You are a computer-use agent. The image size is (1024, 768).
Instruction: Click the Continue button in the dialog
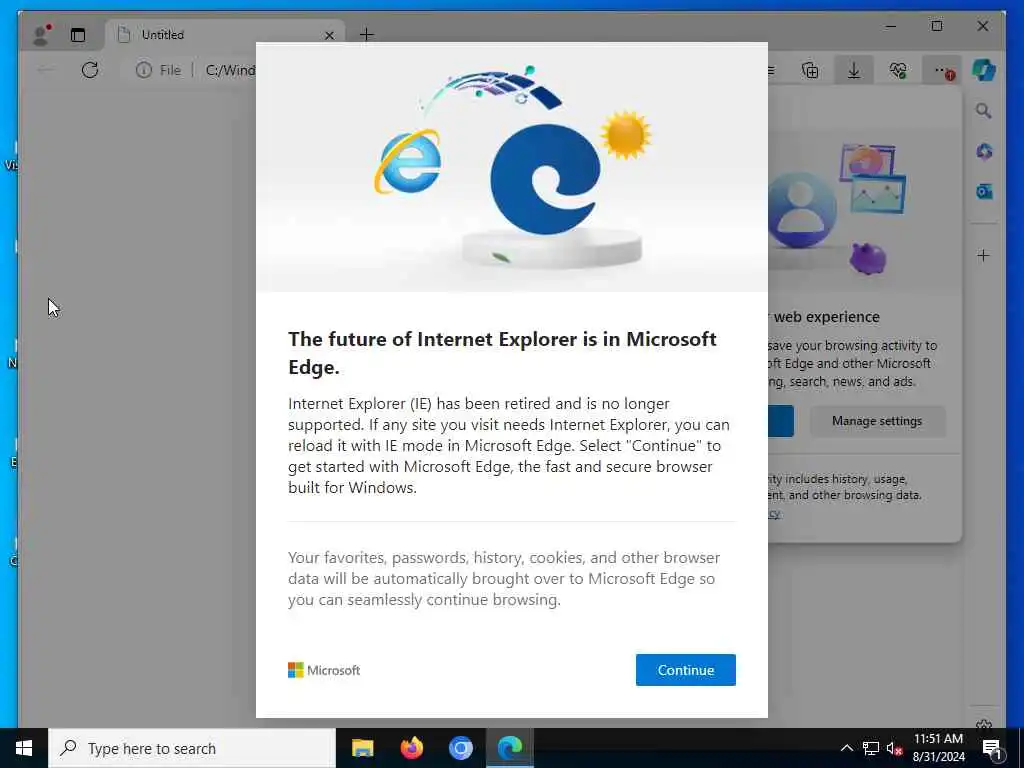685,669
